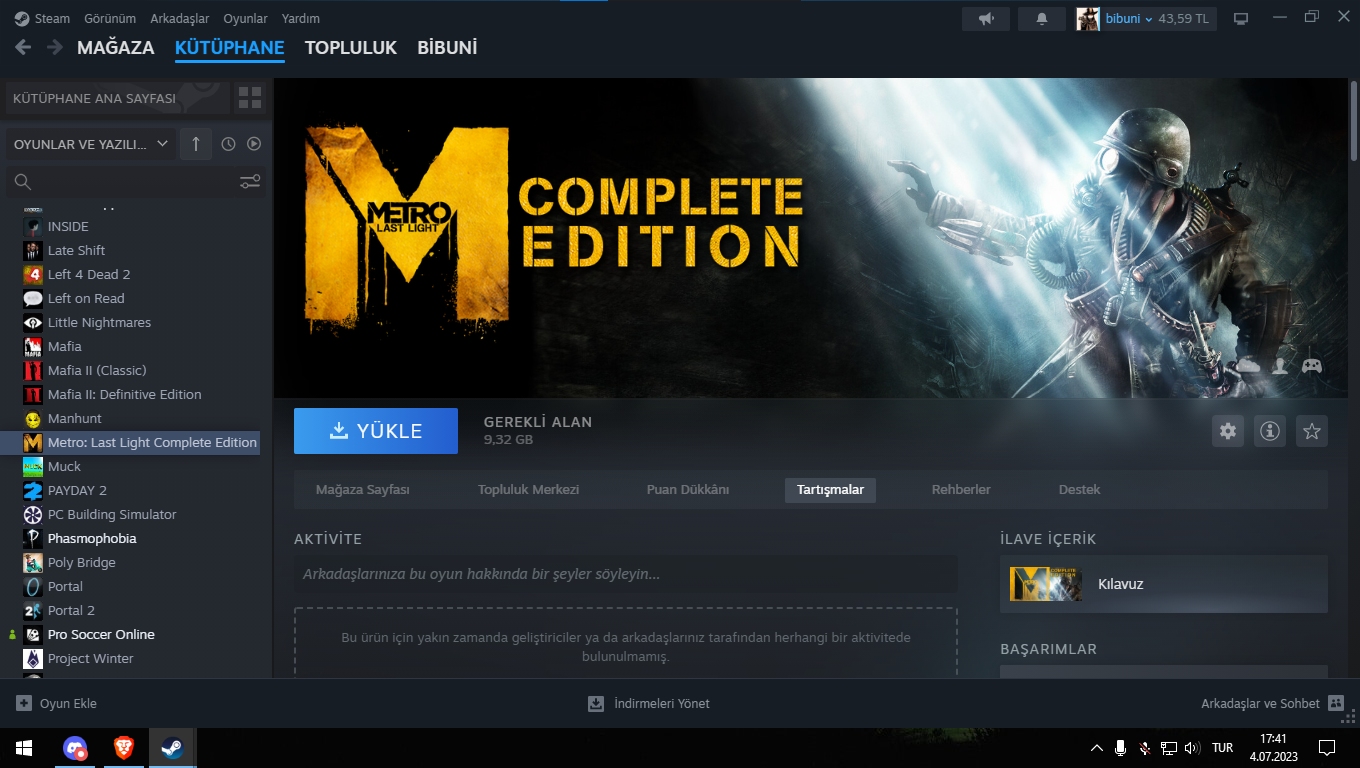
Task: Click the Steam taskbar icon
Action: [x=172, y=748]
